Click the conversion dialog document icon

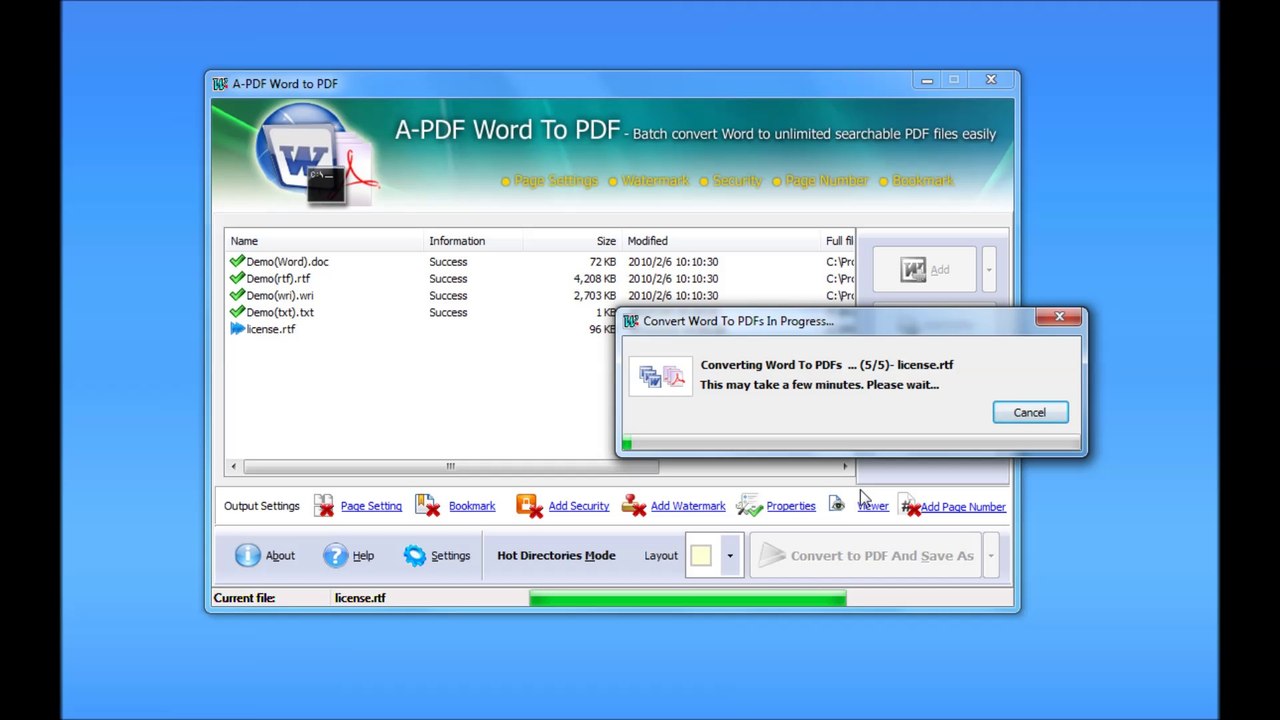coord(661,376)
